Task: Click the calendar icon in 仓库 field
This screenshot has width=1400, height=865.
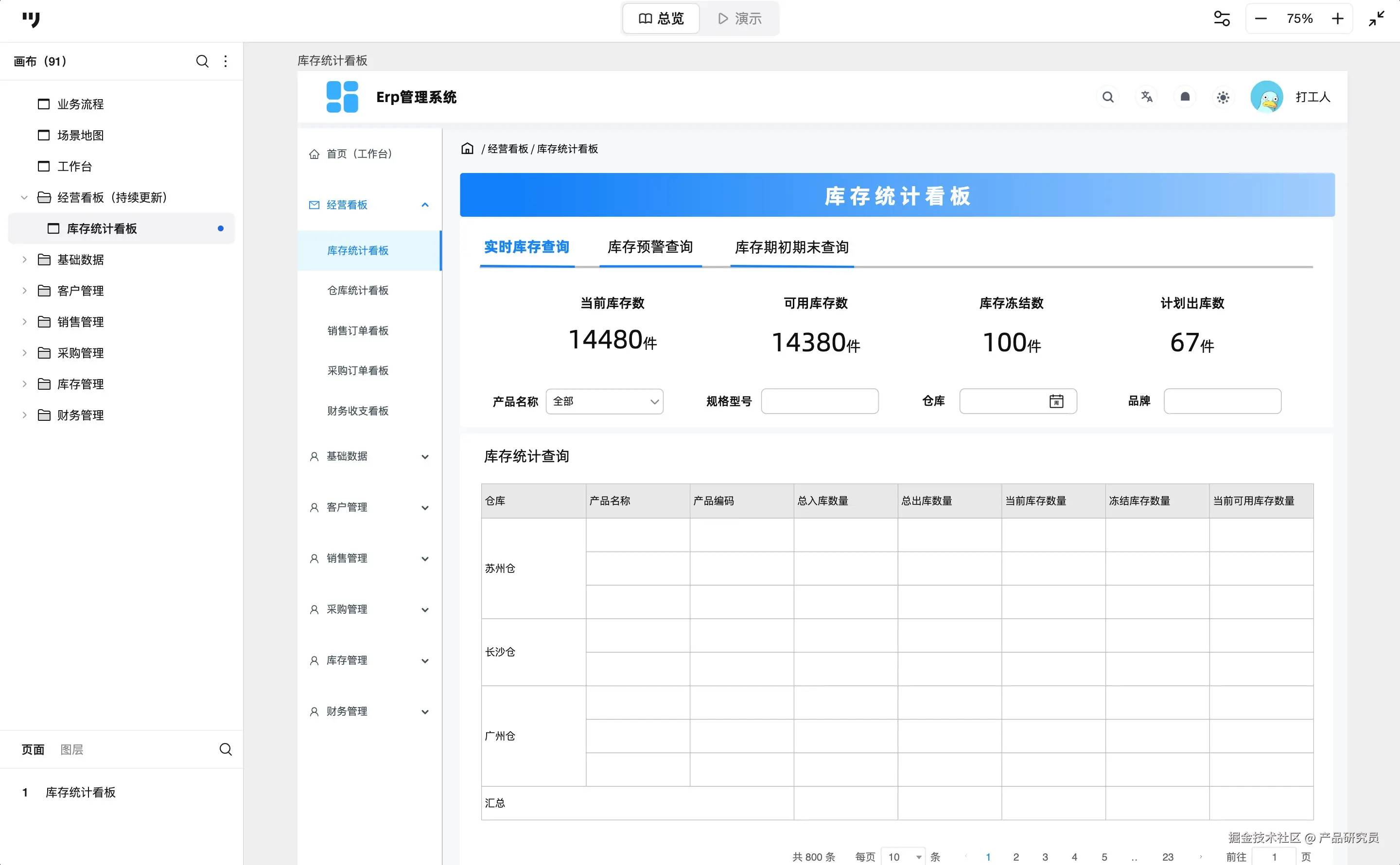Action: point(1056,401)
